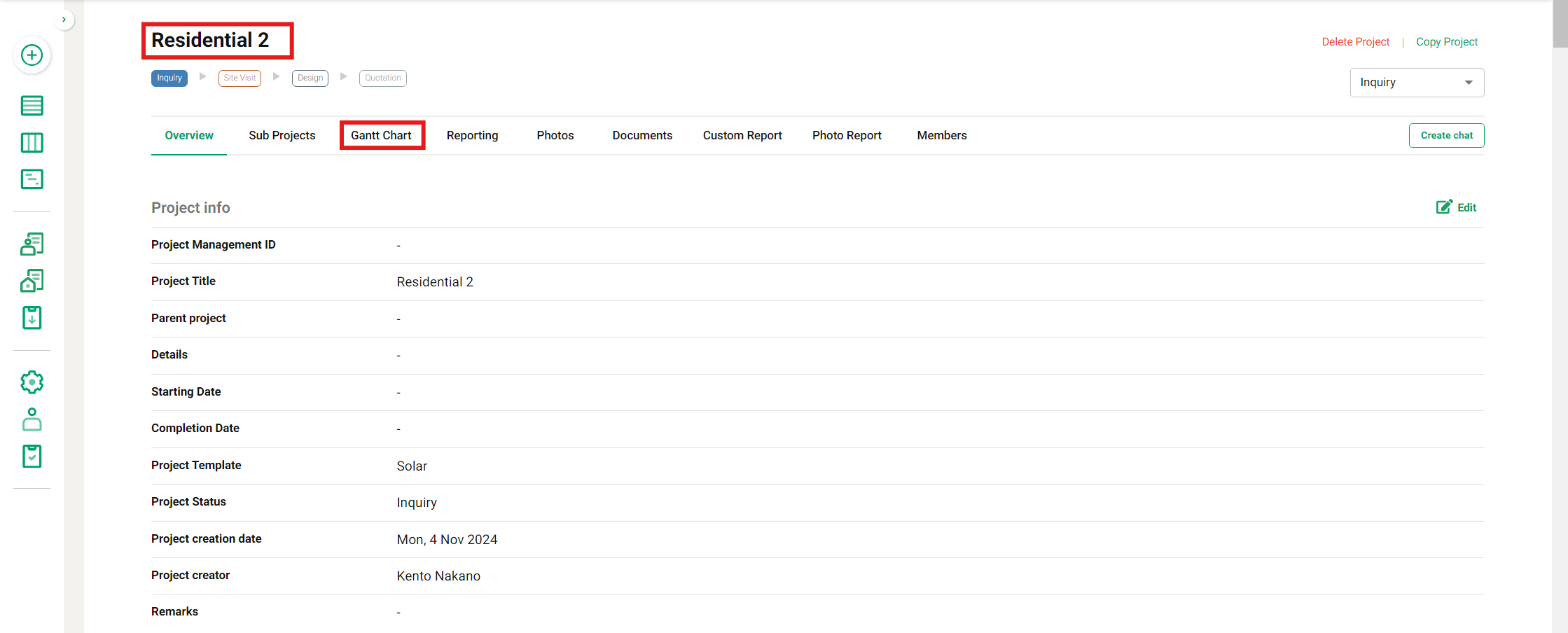
Task: Open the Photo Report tab
Action: (847, 134)
